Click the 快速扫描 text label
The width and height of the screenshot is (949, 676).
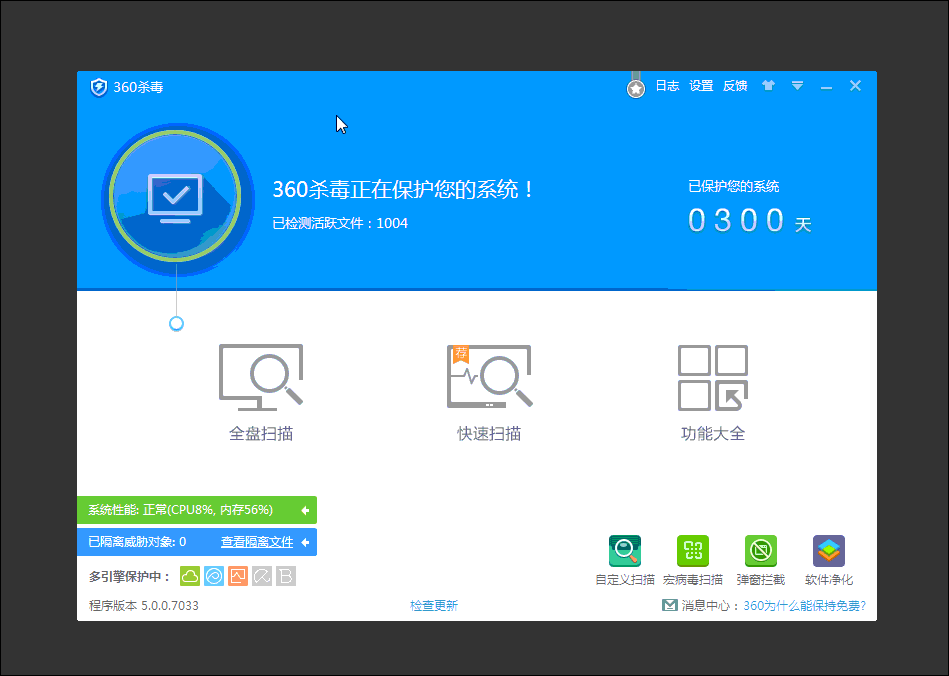[x=489, y=434]
